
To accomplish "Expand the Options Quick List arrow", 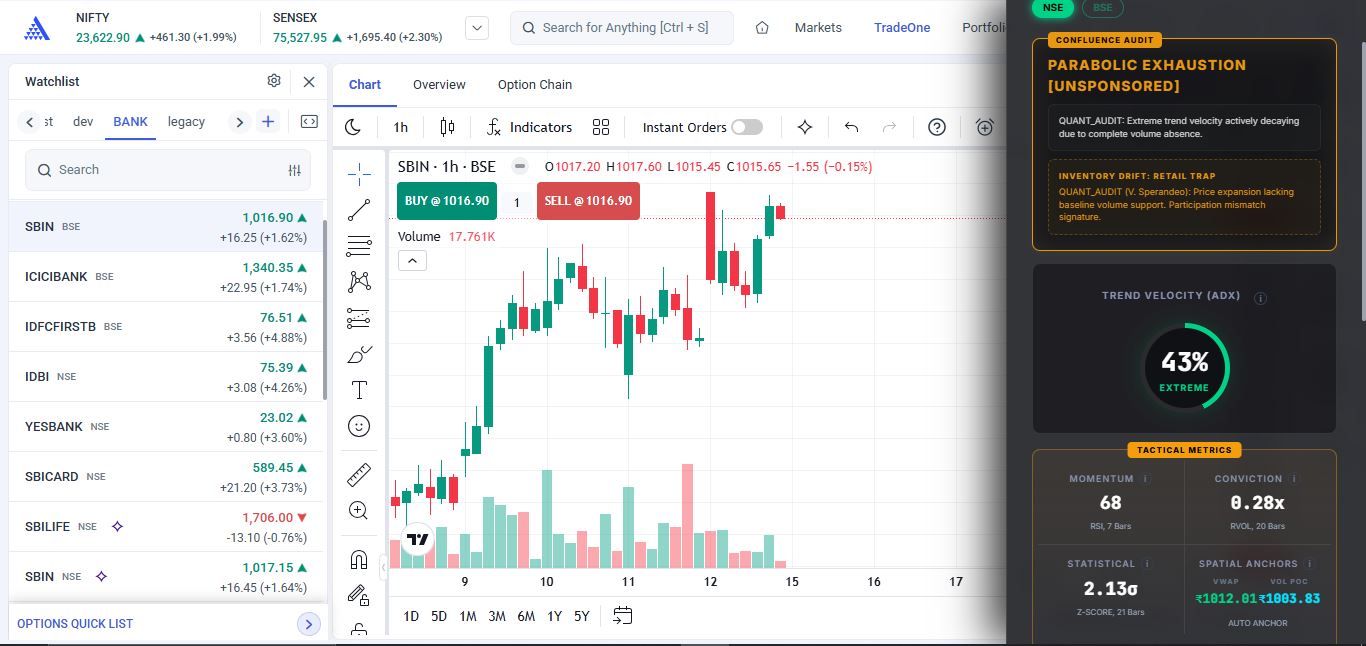I will pos(309,624).
